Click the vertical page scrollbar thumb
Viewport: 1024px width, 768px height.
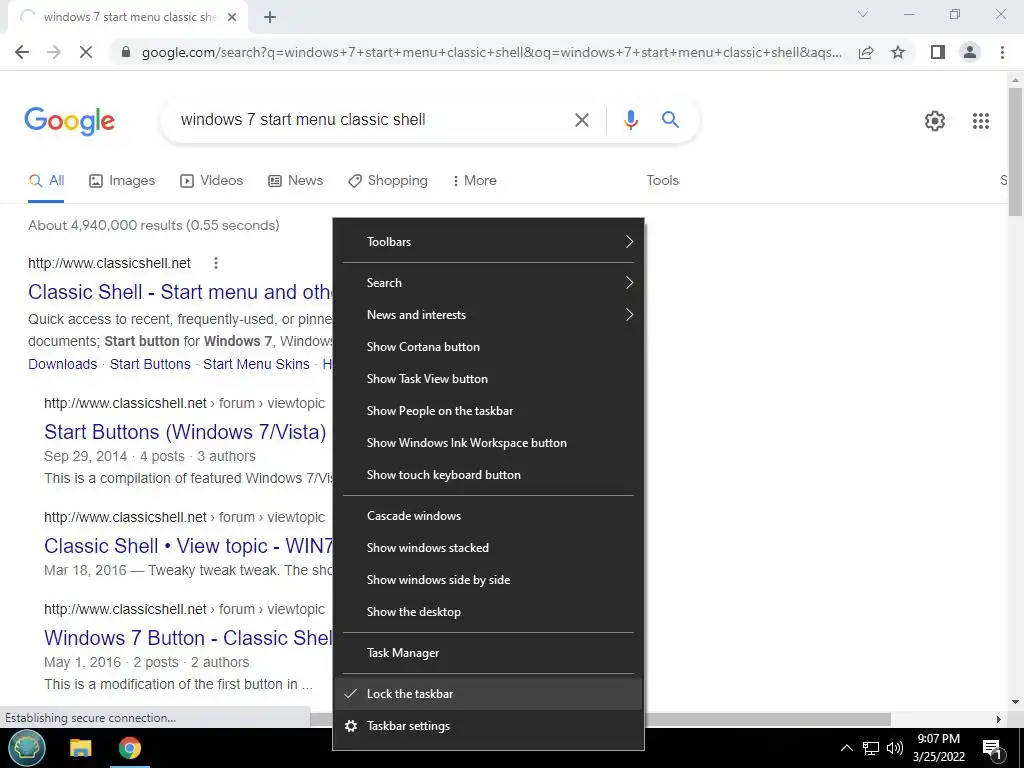click(1015, 151)
